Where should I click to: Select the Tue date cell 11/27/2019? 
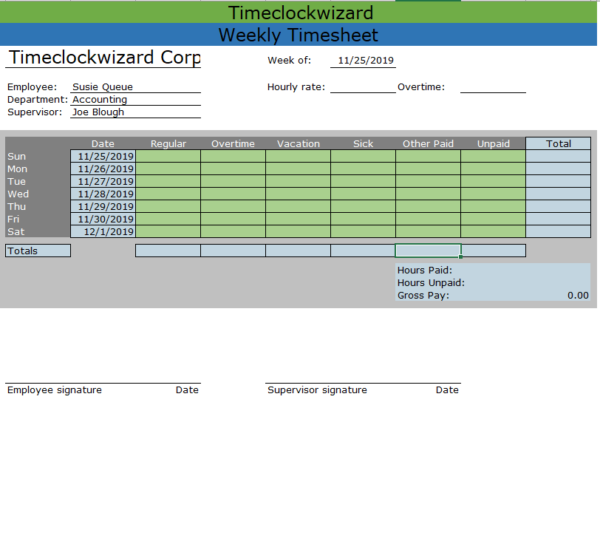coord(103,181)
